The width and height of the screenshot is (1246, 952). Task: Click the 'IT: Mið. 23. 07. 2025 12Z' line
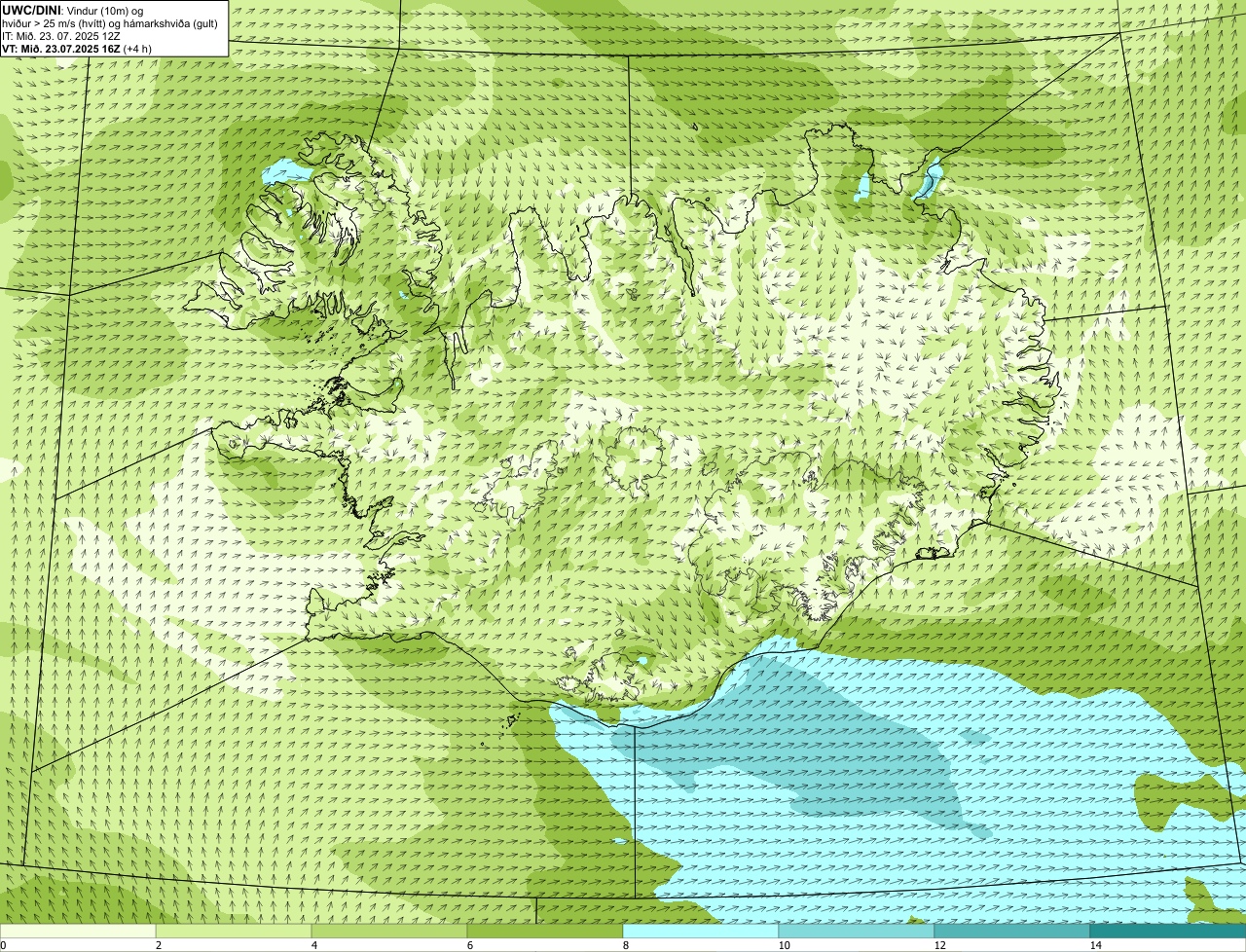pyautogui.click(x=61, y=36)
